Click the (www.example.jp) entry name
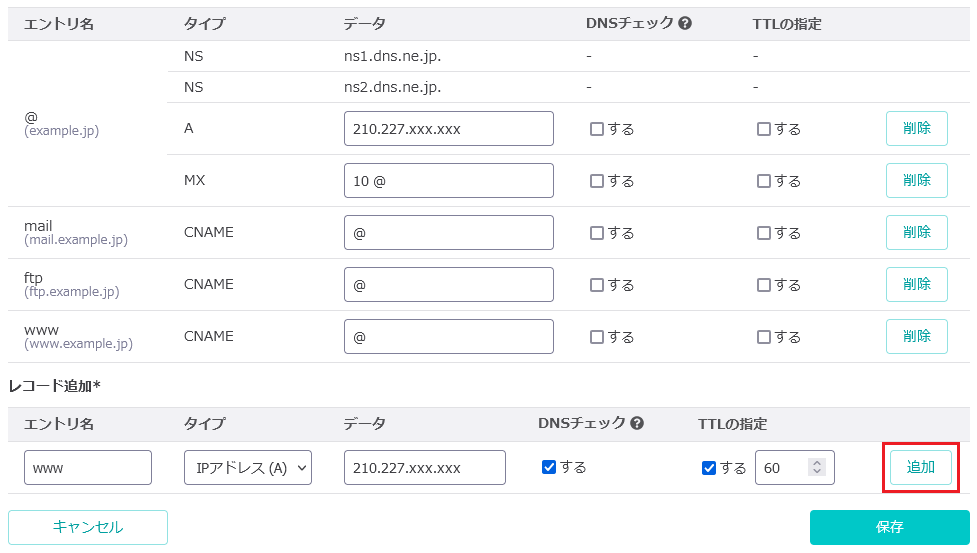Screen dimensions: 977x553 click(79, 344)
